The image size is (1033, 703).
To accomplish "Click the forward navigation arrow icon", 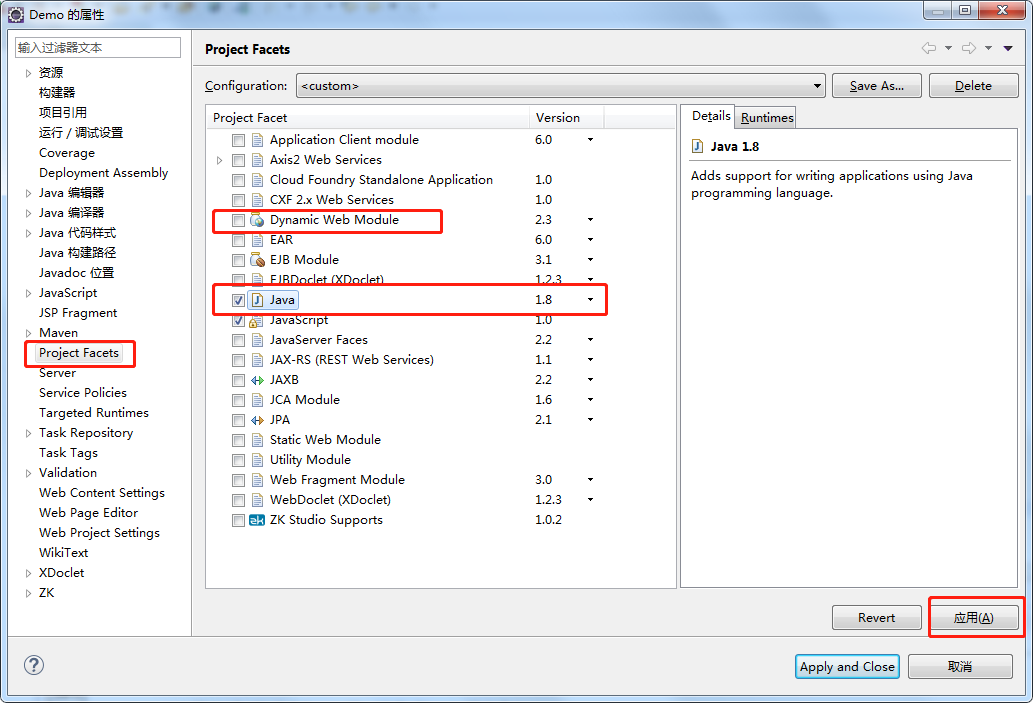I will tap(969, 48).
